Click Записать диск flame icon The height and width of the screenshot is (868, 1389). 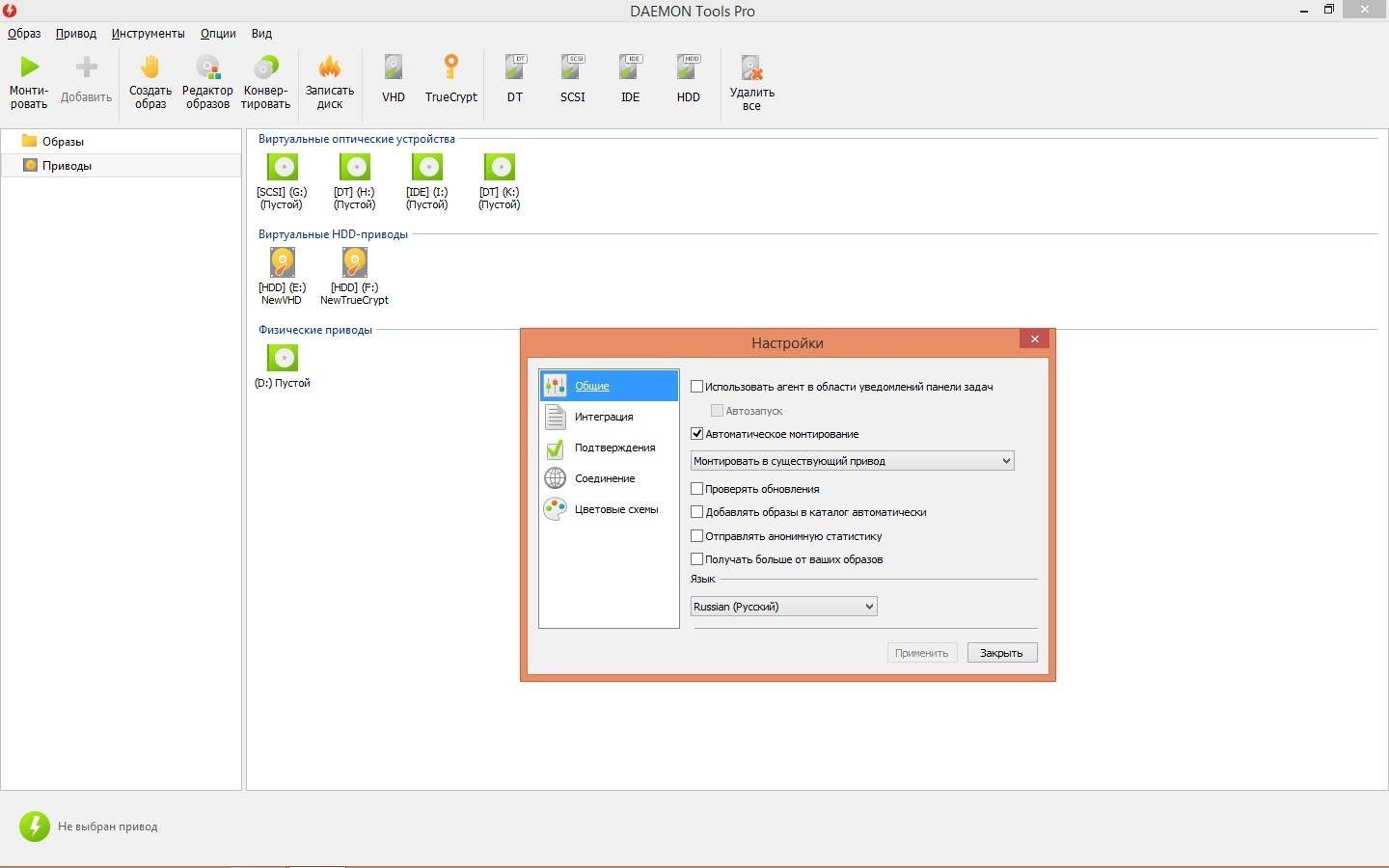point(330,68)
